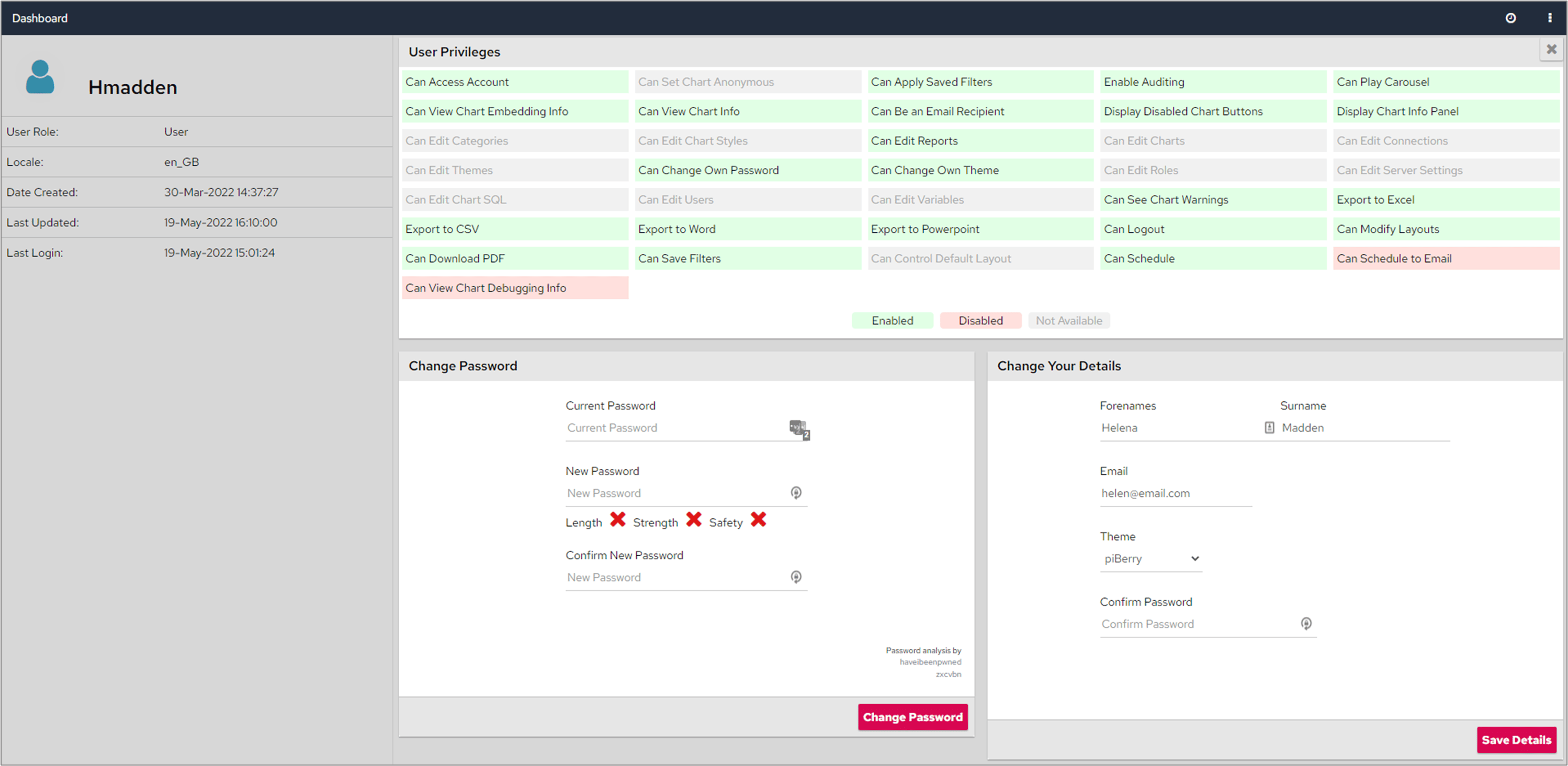Toggle the Can View Chart Debugging Info privilege
Viewport: 1568px width, 766px height.
pos(515,288)
